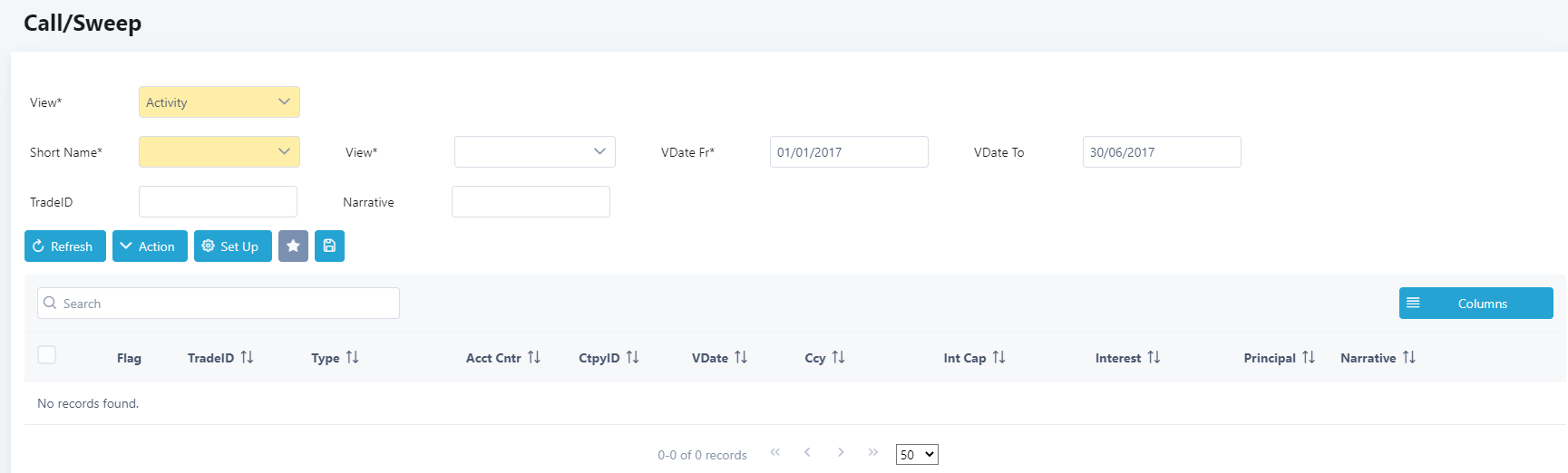The image size is (1568, 473).
Task: Open the Set Up menu
Action: pos(232,246)
